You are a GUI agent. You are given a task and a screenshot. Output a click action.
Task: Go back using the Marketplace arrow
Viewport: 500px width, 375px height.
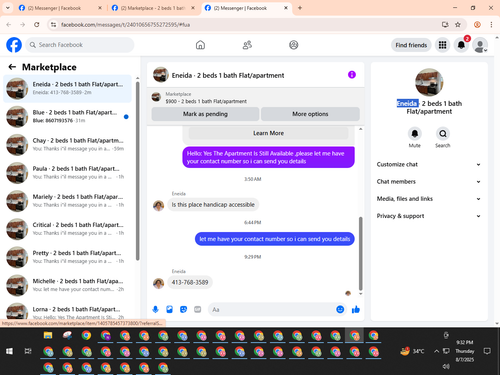pos(12,67)
